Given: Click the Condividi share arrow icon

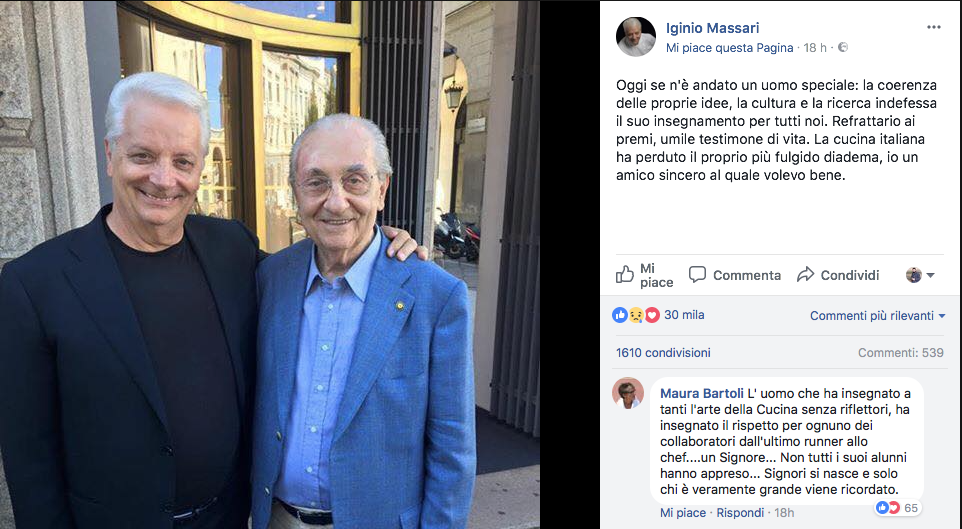Looking at the screenshot, I should point(805,274).
